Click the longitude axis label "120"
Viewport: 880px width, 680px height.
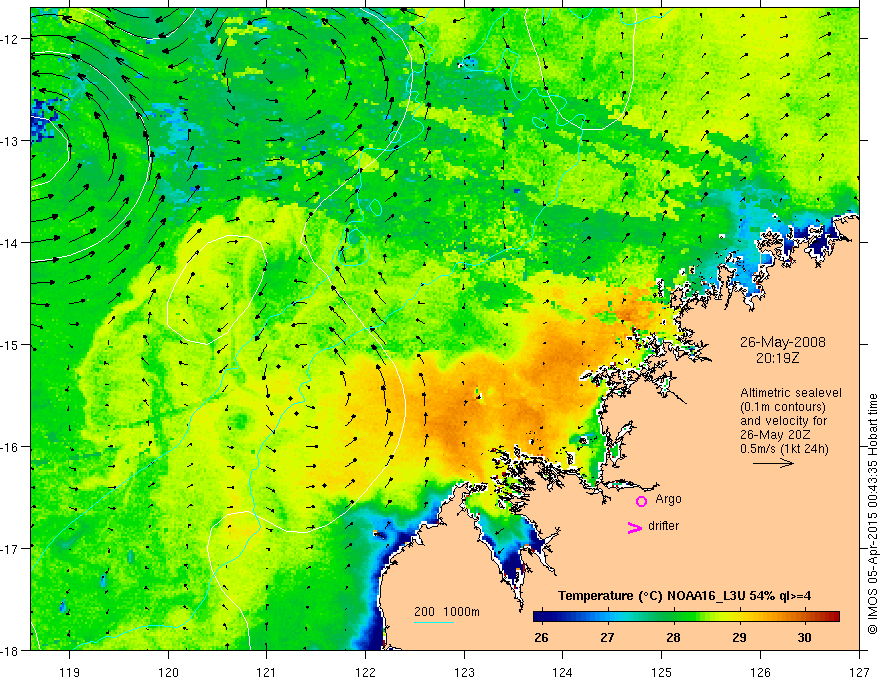[x=168, y=672]
